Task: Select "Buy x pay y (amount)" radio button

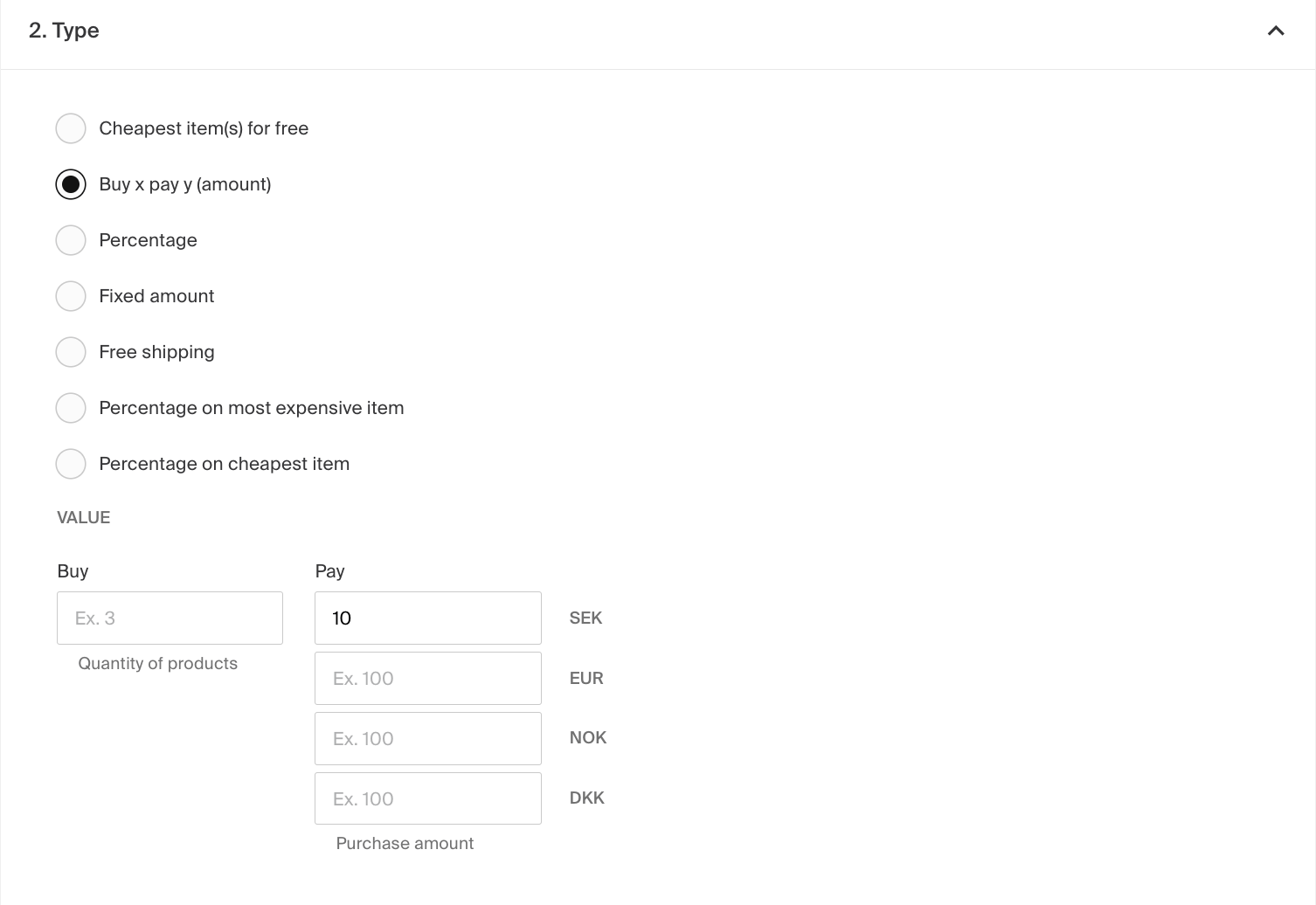Action: point(71,184)
